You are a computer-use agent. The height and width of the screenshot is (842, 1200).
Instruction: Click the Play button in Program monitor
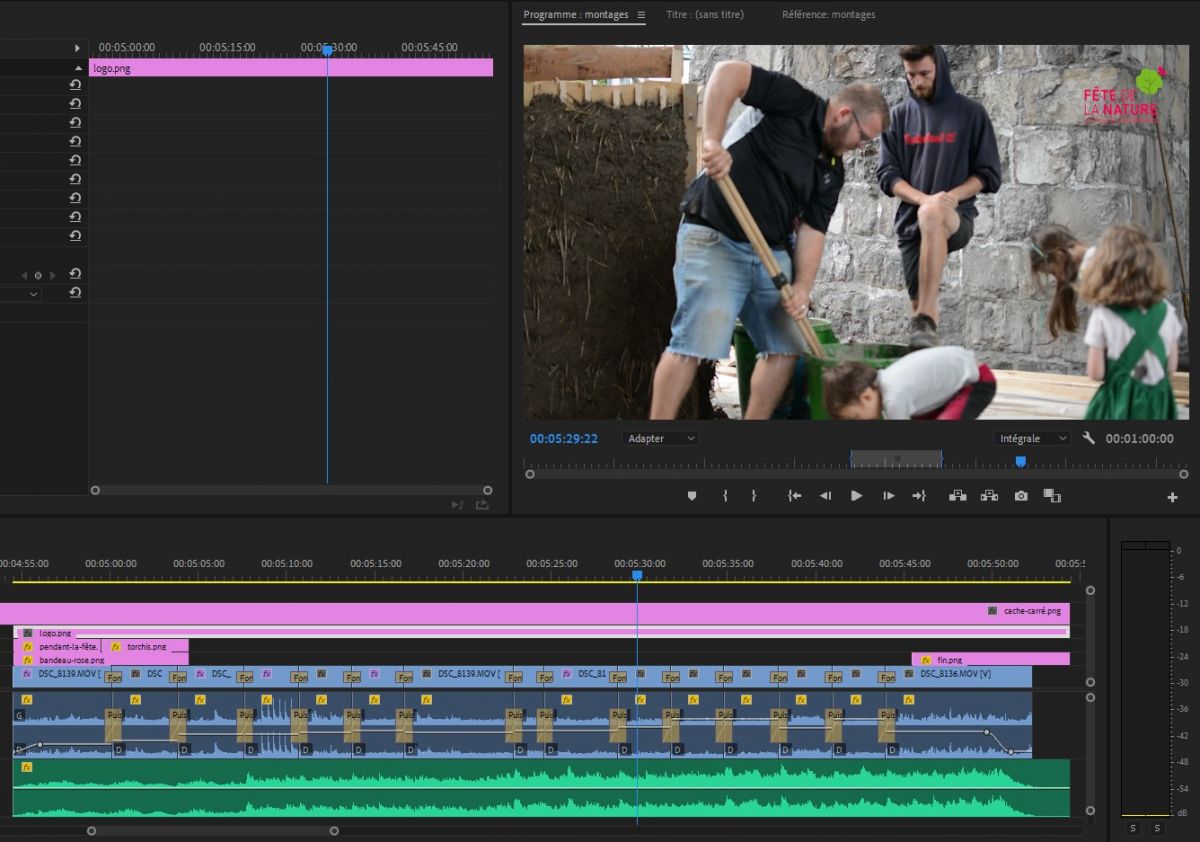[856, 496]
